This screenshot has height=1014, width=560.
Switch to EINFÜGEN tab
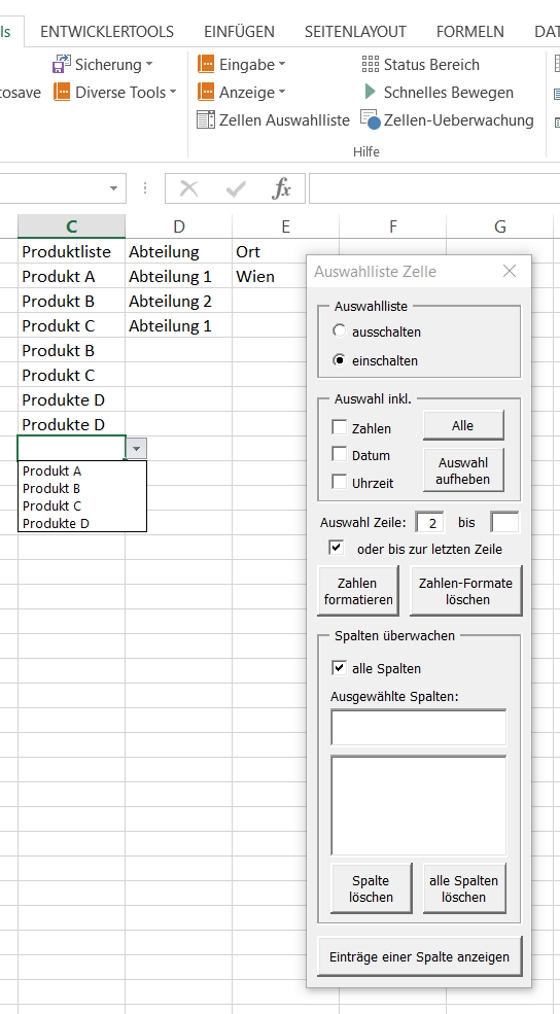(239, 31)
